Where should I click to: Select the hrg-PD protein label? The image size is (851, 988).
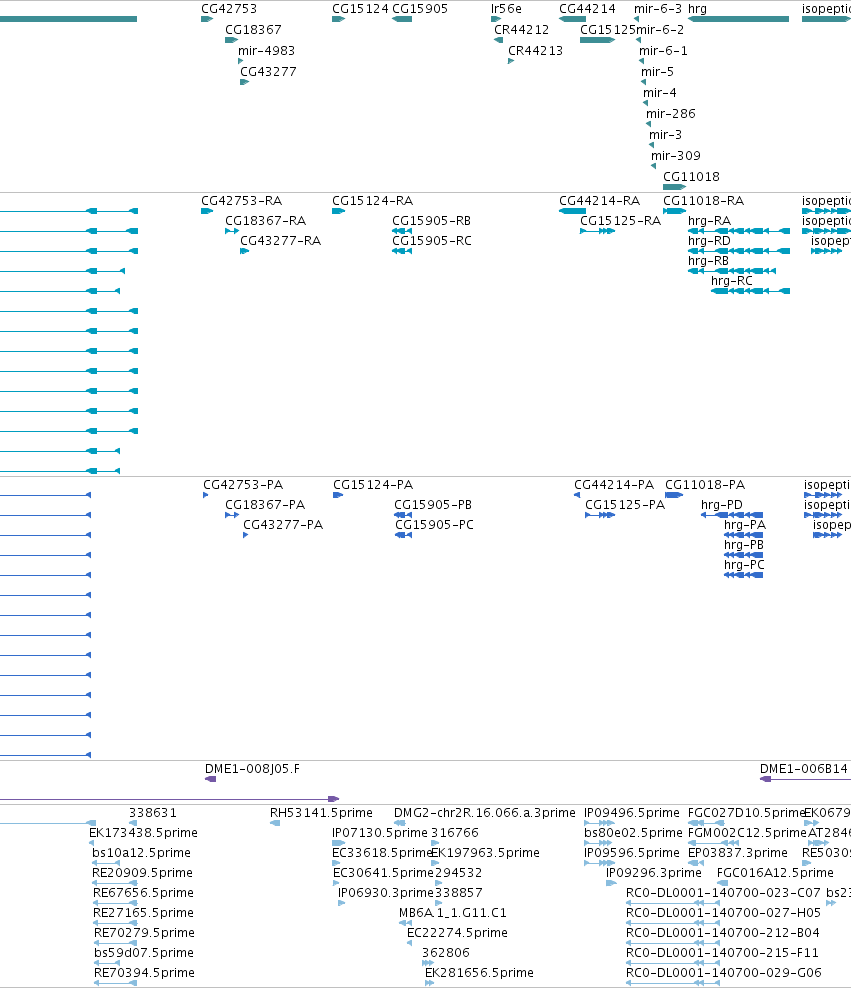click(722, 505)
